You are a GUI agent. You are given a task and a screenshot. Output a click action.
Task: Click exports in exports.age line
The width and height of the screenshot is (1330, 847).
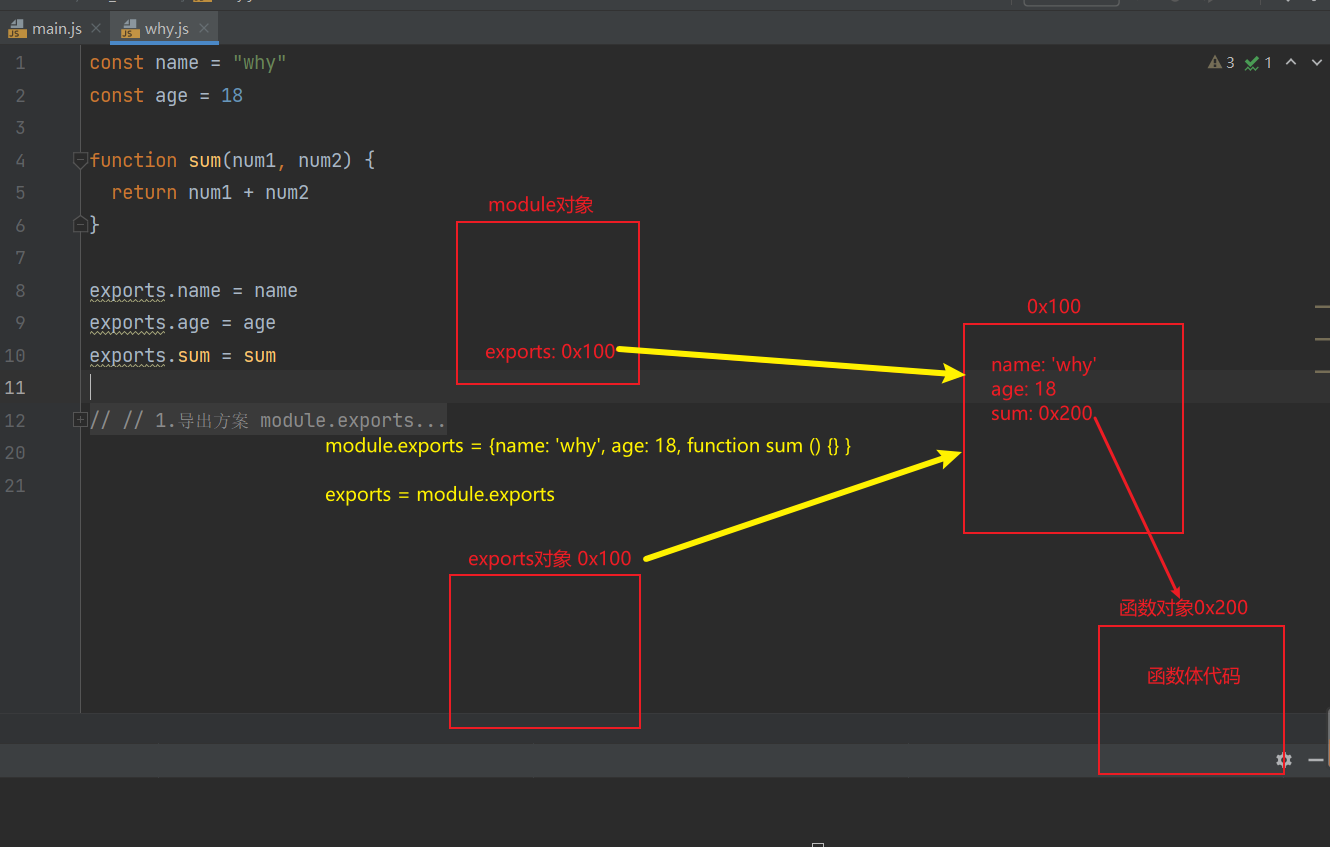pyautogui.click(x=127, y=323)
